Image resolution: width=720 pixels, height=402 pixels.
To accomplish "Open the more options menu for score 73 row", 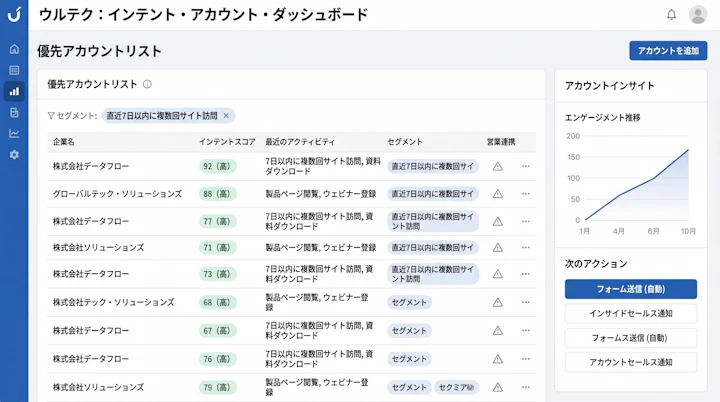I will point(526,274).
